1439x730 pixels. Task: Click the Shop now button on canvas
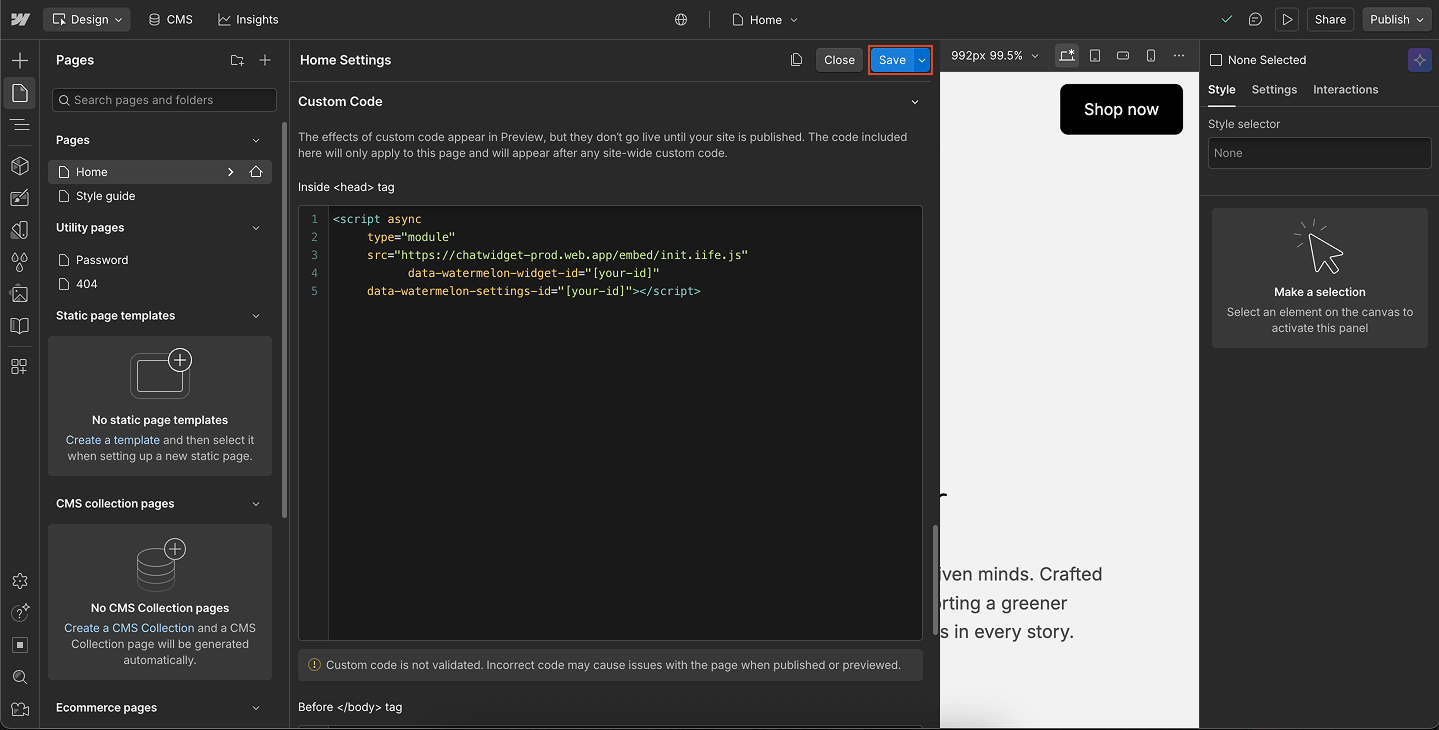coord(1121,109)
